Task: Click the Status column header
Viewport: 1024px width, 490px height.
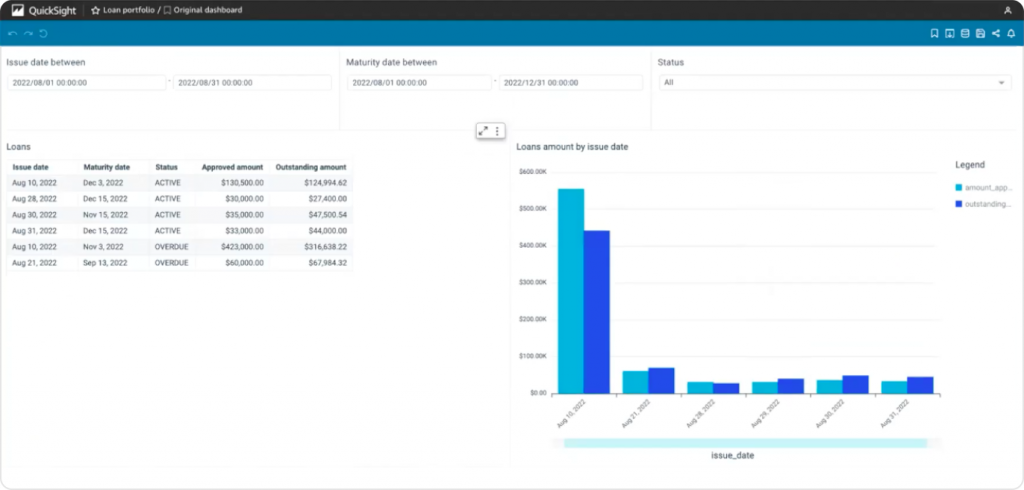Action: coord(167,167)
